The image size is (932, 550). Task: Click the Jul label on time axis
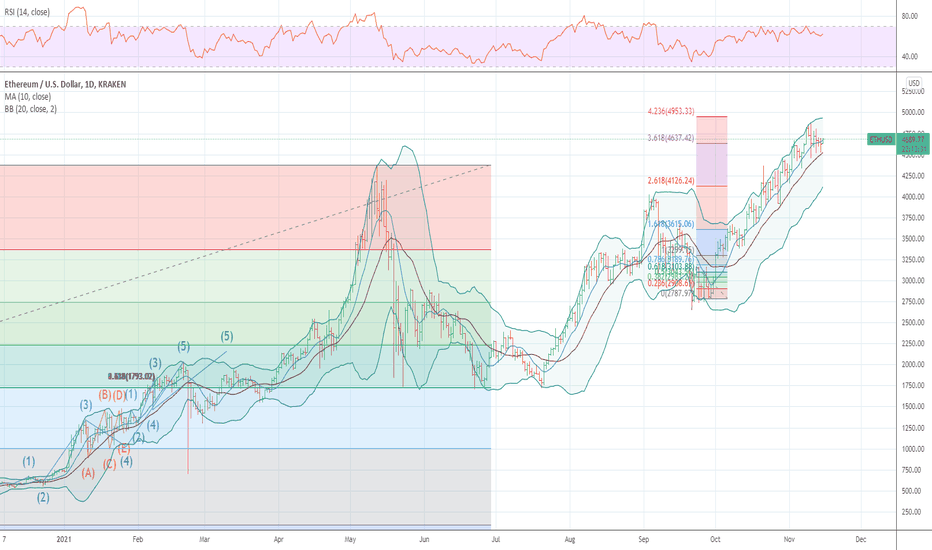(x=496, y=540)
